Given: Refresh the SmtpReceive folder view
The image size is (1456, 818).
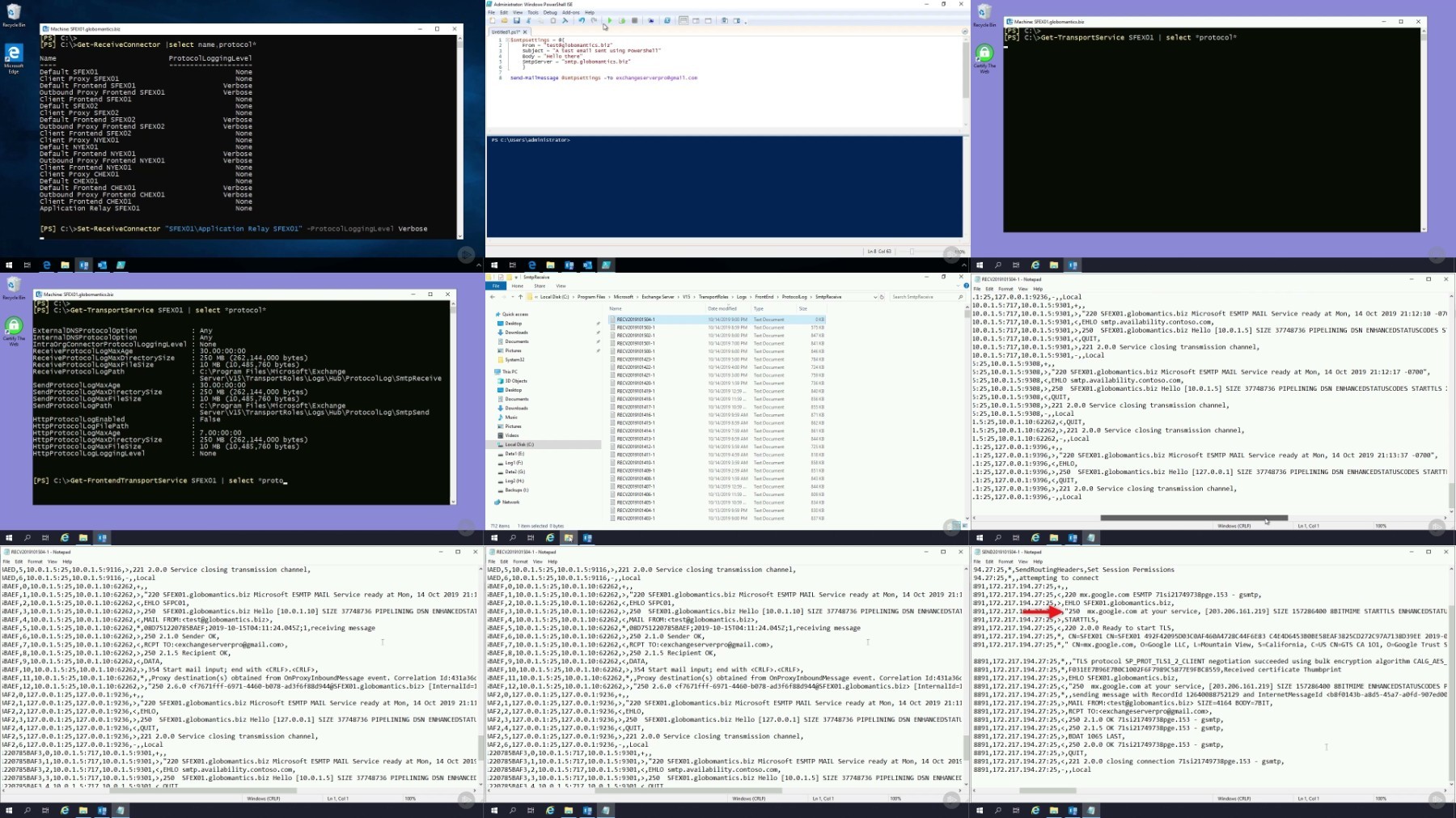Looking at the screenshot, I should click(x=882, y=297).
